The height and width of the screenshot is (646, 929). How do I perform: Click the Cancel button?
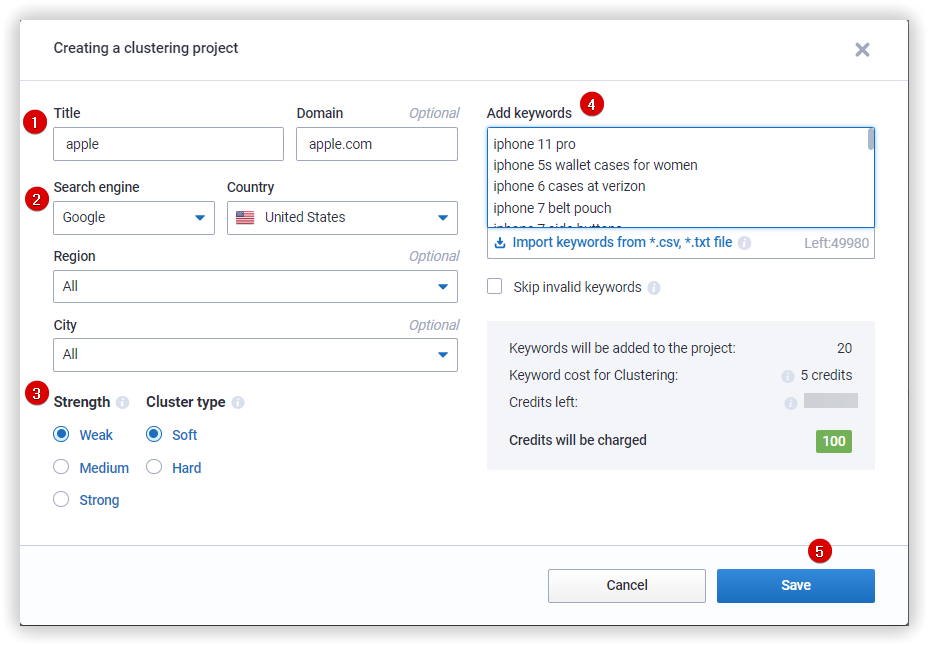click(x=627, y=586)
